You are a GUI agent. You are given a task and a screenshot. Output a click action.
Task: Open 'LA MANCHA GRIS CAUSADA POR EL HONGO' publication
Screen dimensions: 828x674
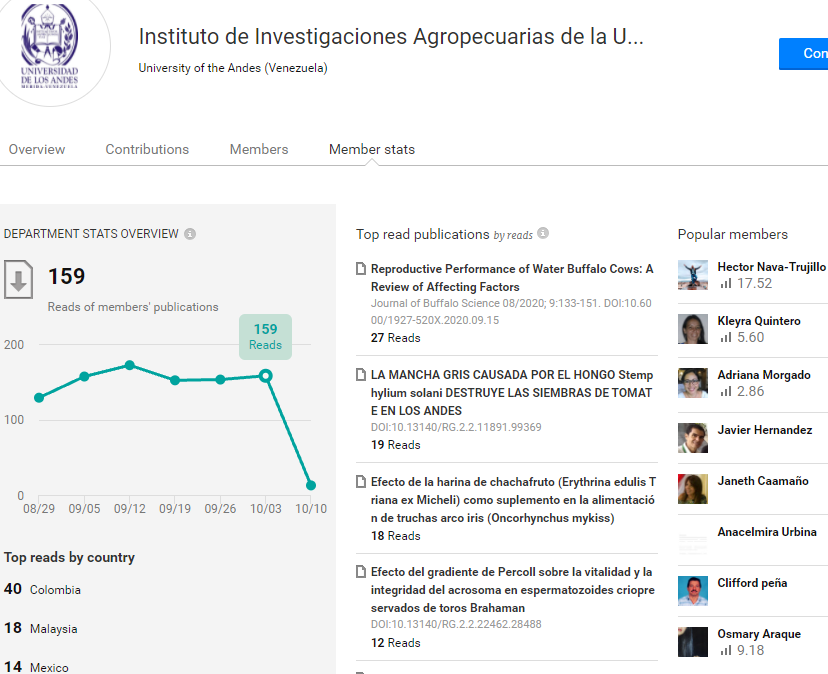tap(512, 392)
